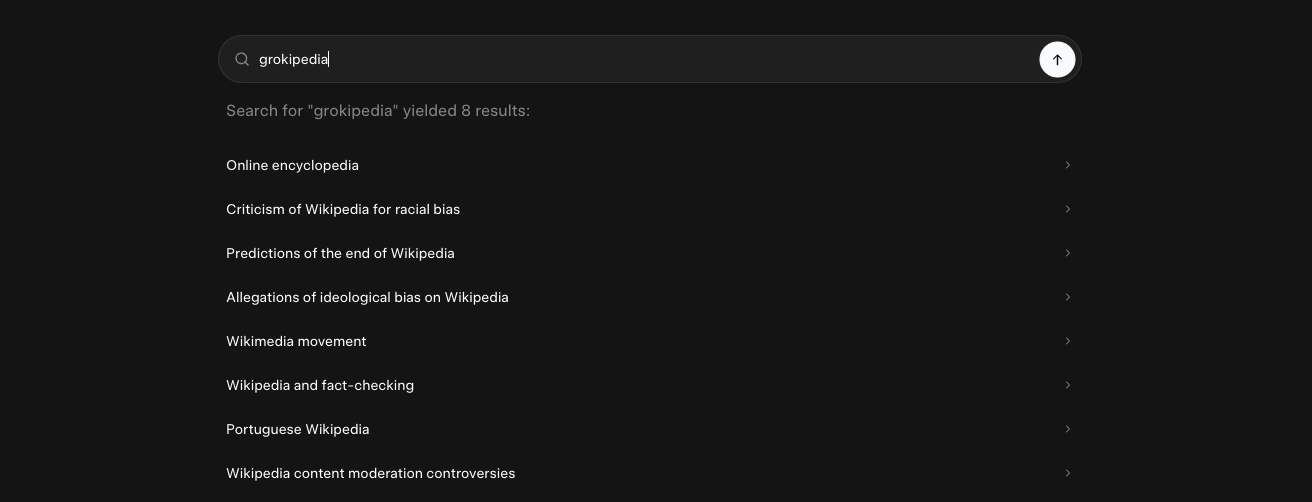Click chevron beside Allegations of ideological bias

point(1067,297)
